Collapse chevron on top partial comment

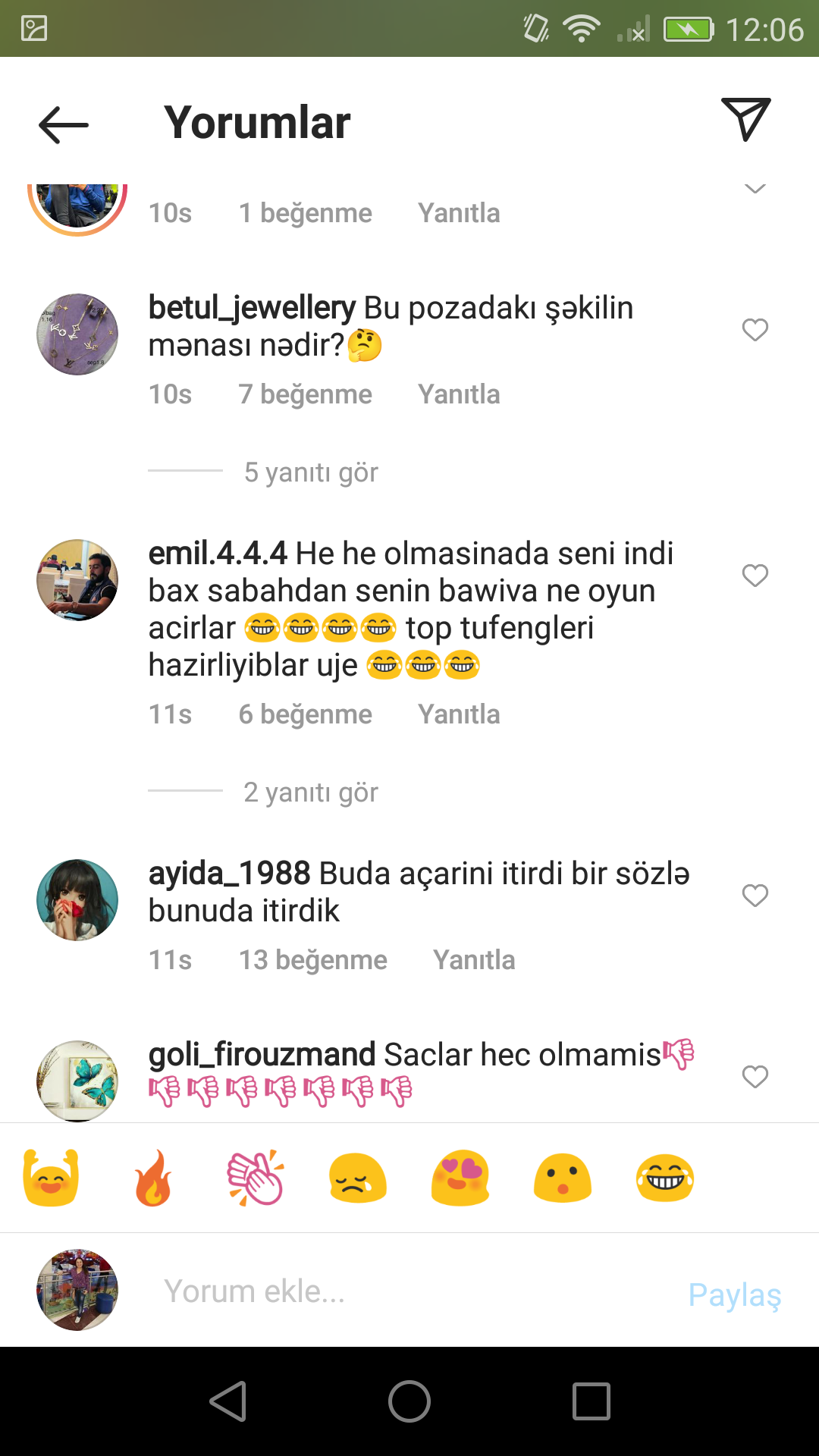pyautogui.click(x=755, y=189)
